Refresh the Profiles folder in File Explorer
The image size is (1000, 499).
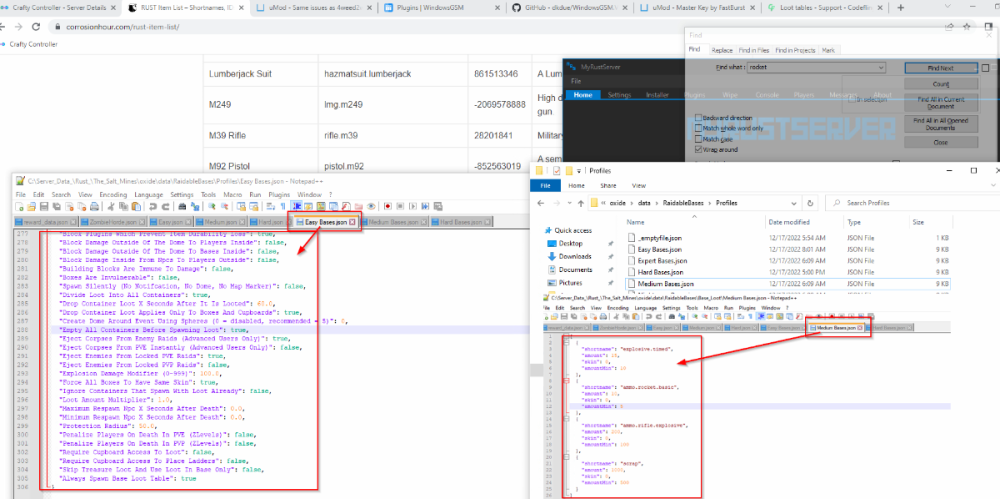click(x=810, y=203)
